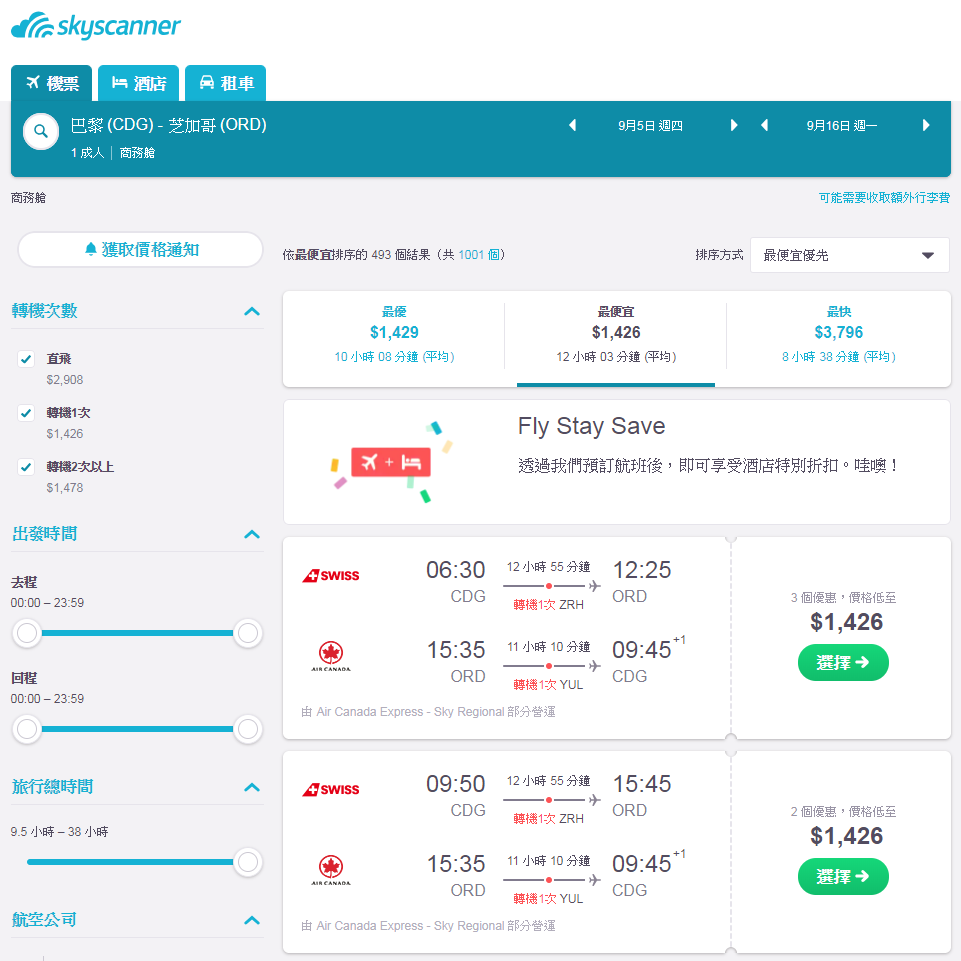Click the Fly Stay Save promo banner
Viewport: 961px width, 961px height.
617,462
